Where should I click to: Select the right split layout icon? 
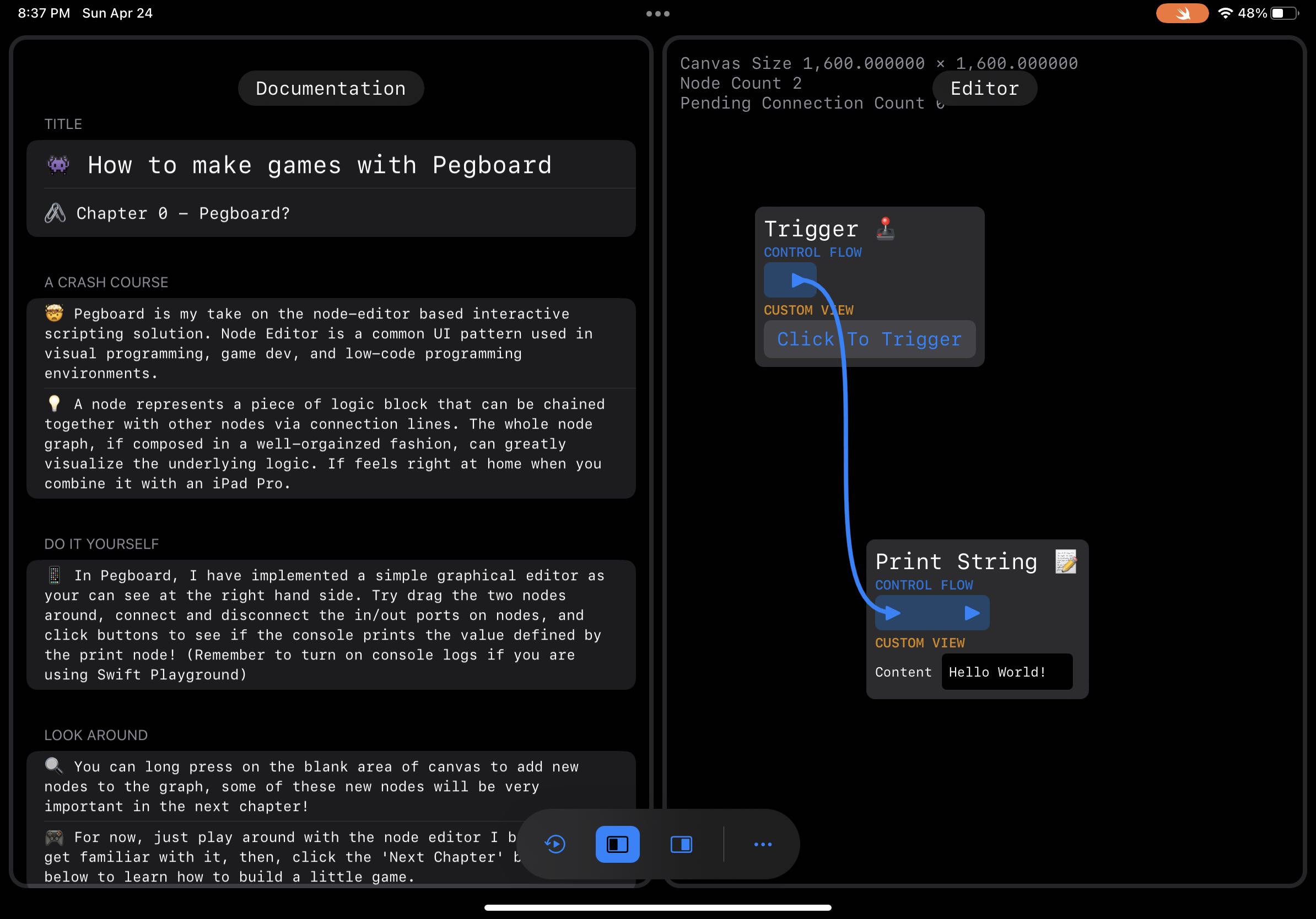coord(681,844)
